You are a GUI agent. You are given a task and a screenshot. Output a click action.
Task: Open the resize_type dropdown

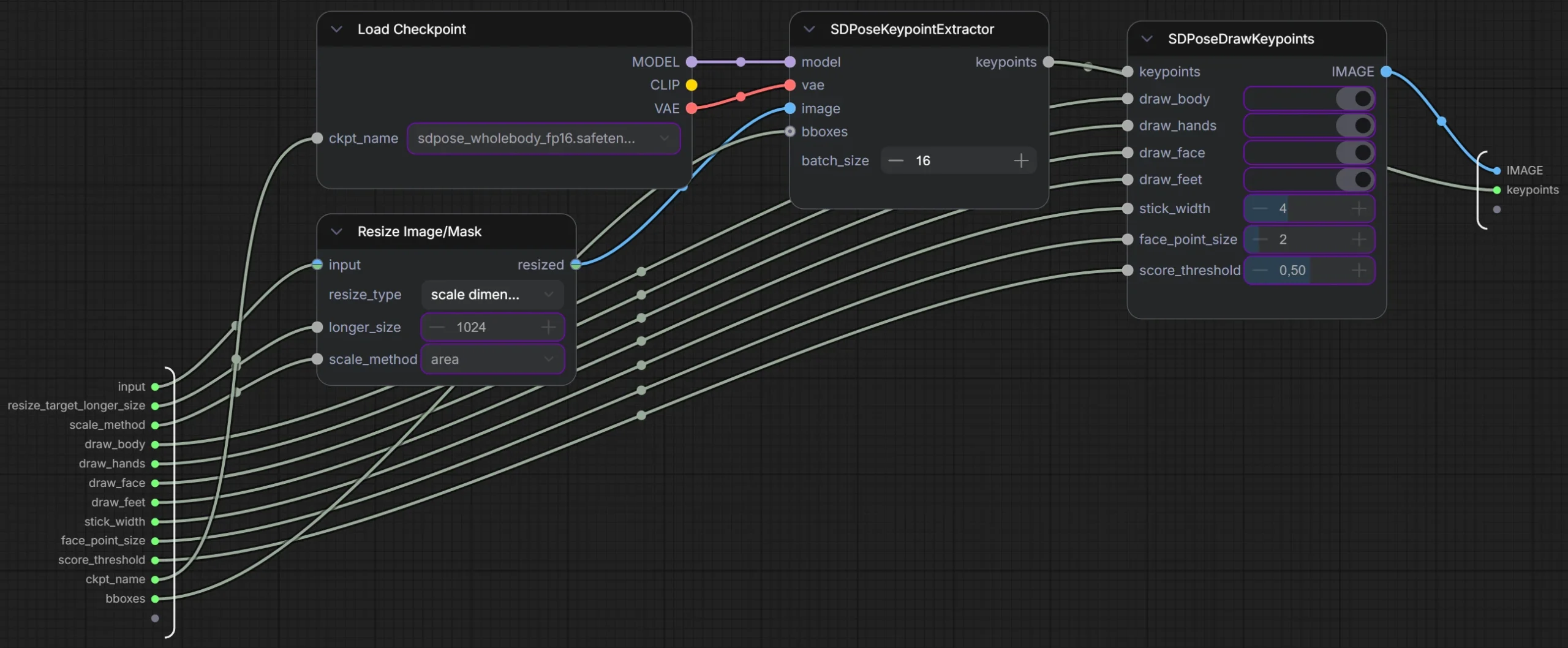(x=492, y=295)
